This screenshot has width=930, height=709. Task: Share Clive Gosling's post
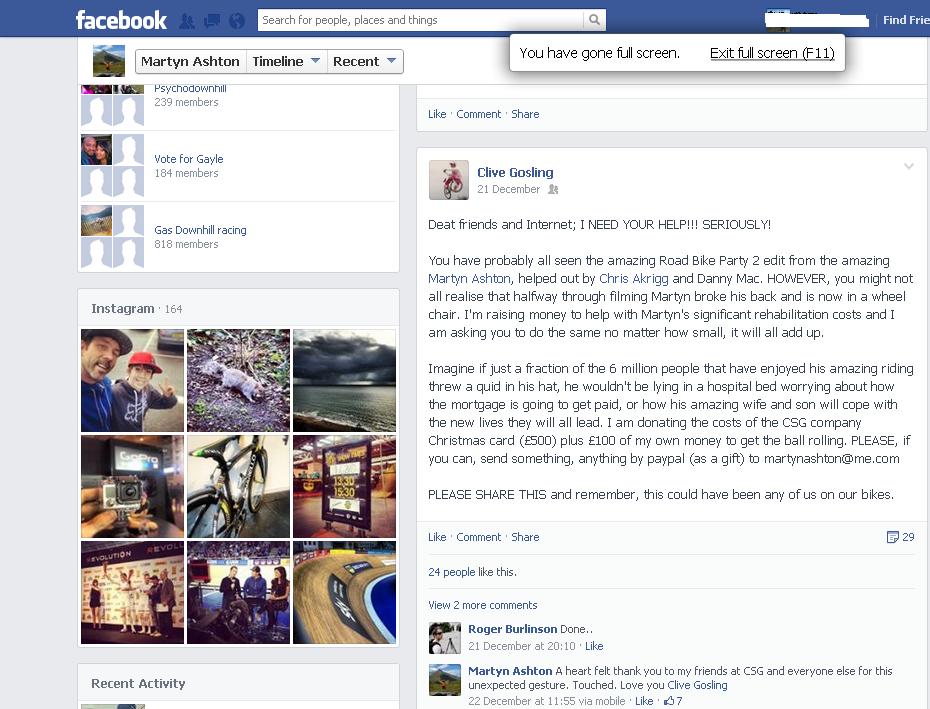click(525, 537)
